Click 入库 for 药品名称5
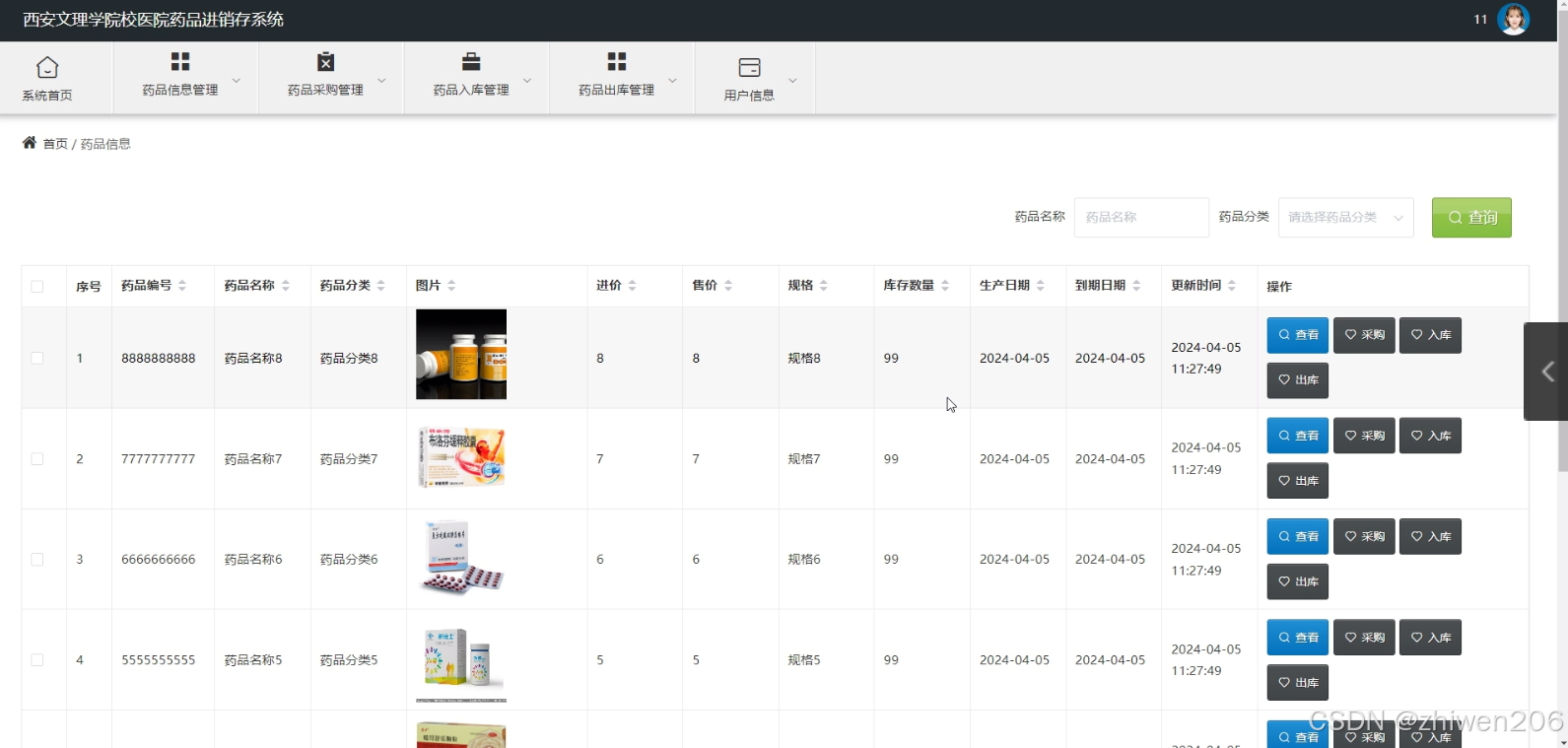 click(1430, 638)
